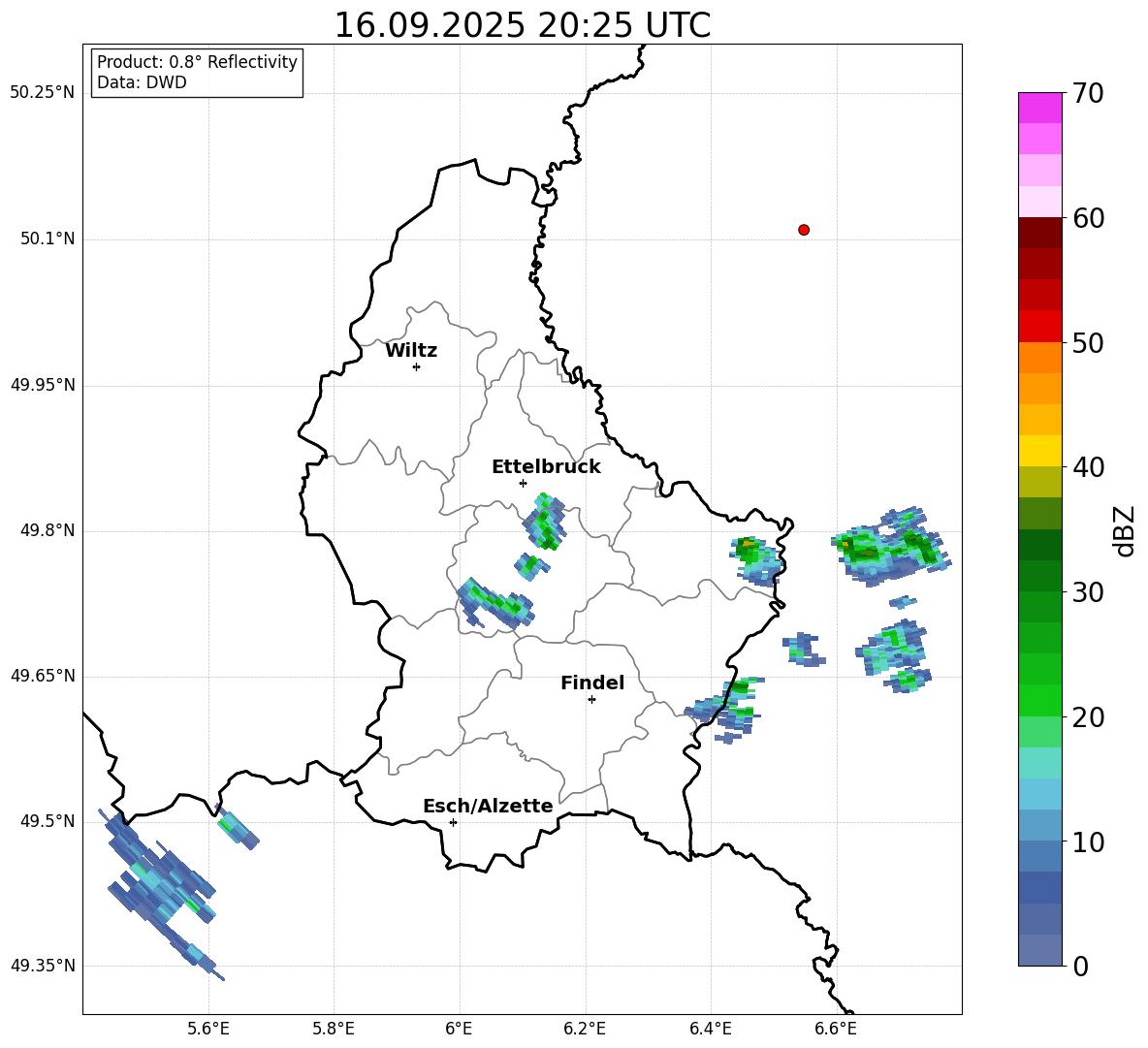Viewport: 1148px width, 1048px height.
Task: Click the Esch/Alzette city label
Action: [488, 807]
